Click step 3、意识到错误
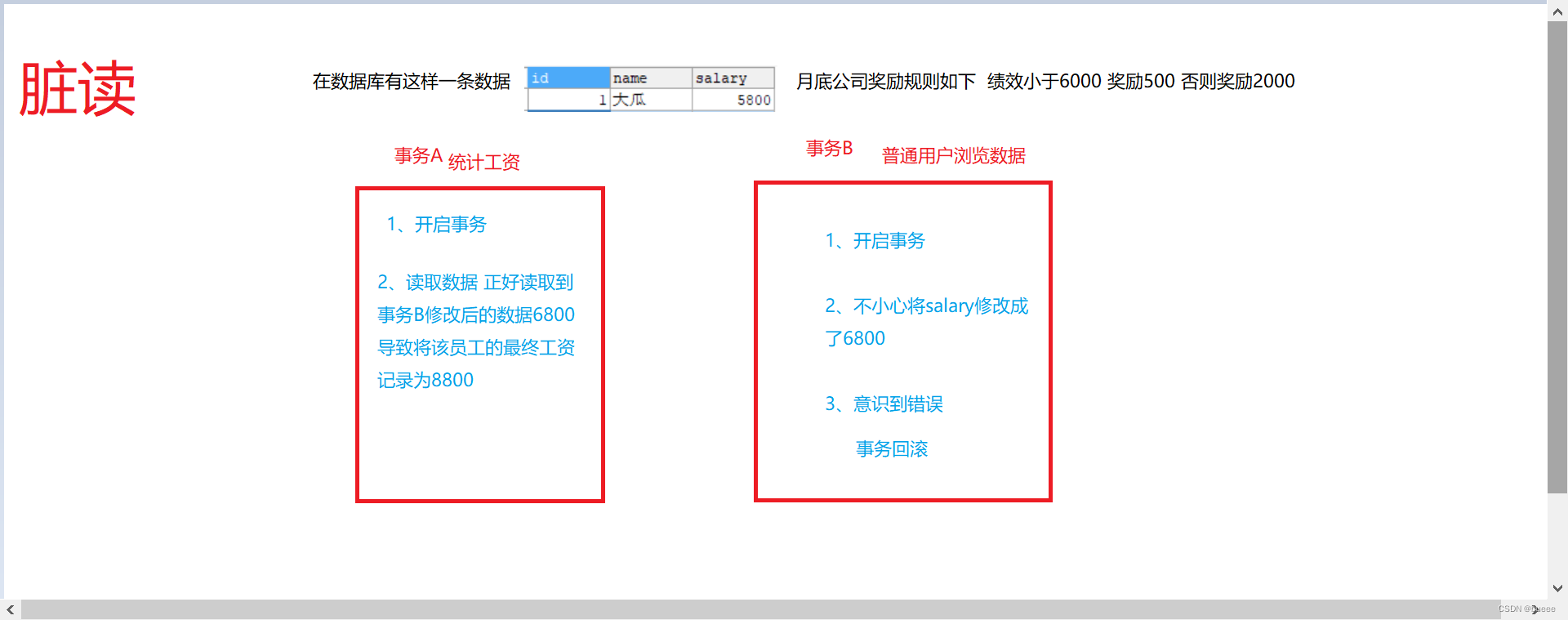 coord(884,404)
